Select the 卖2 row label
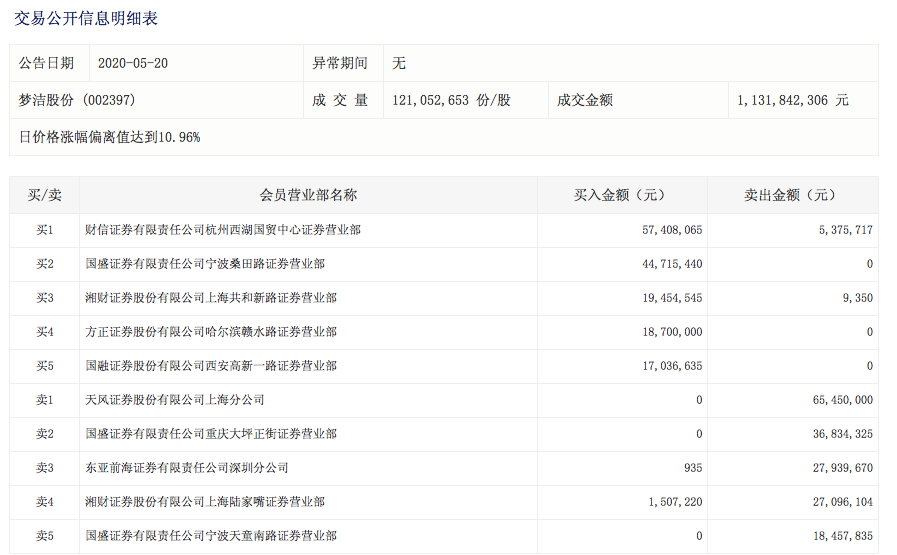Image resolution: width=897 pixels, height=555 pixels. [x=45, y=434]
